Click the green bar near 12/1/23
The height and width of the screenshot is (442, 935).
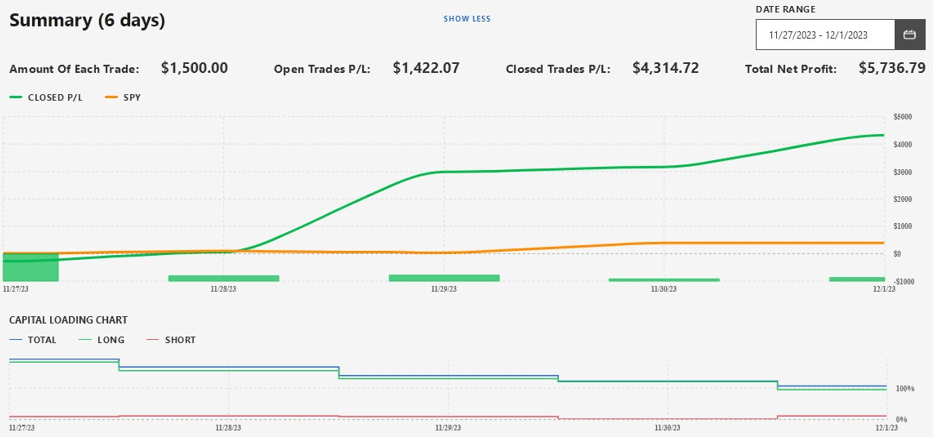857,279
